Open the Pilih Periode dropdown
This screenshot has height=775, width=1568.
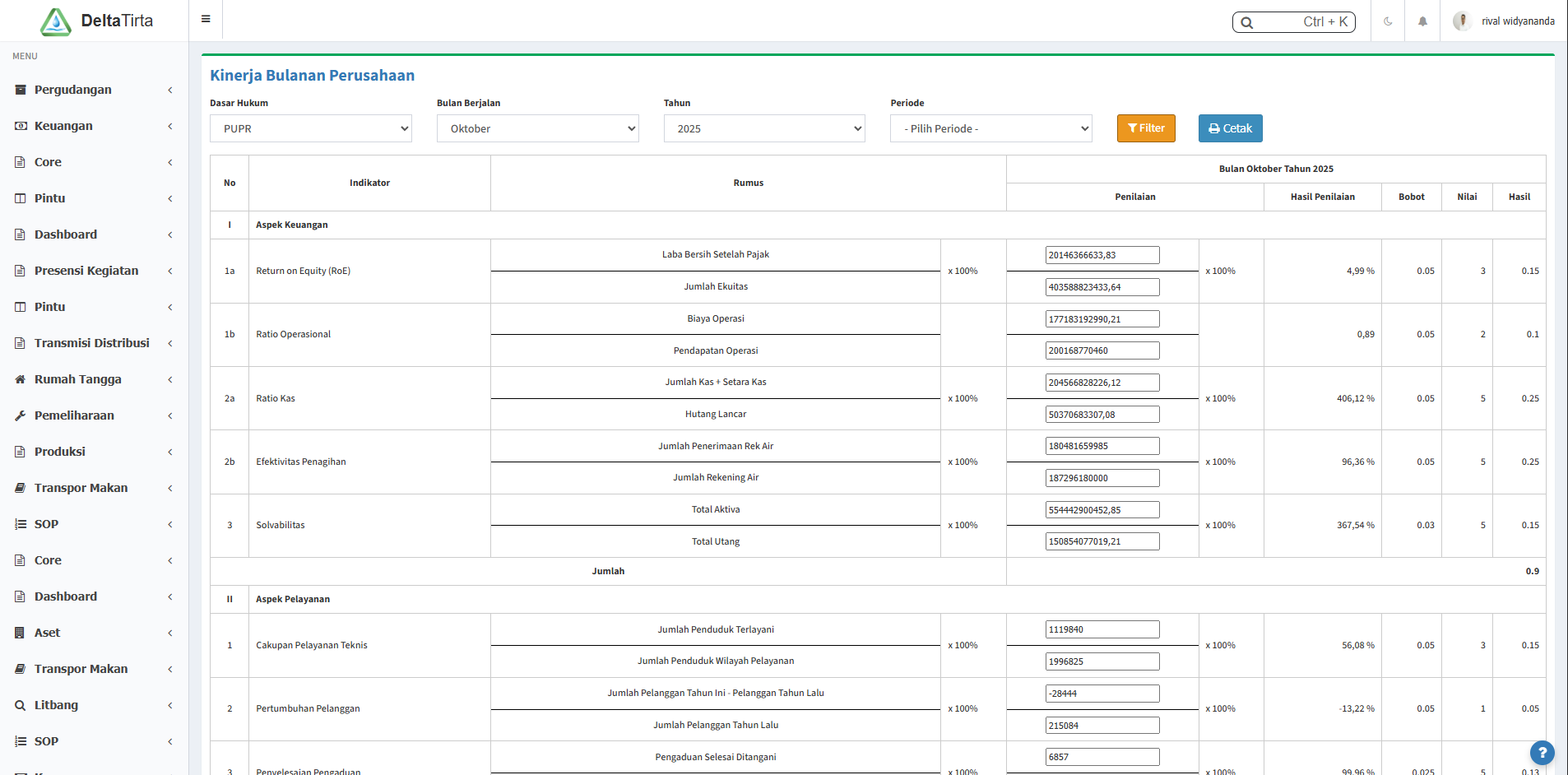coord(990,128)
